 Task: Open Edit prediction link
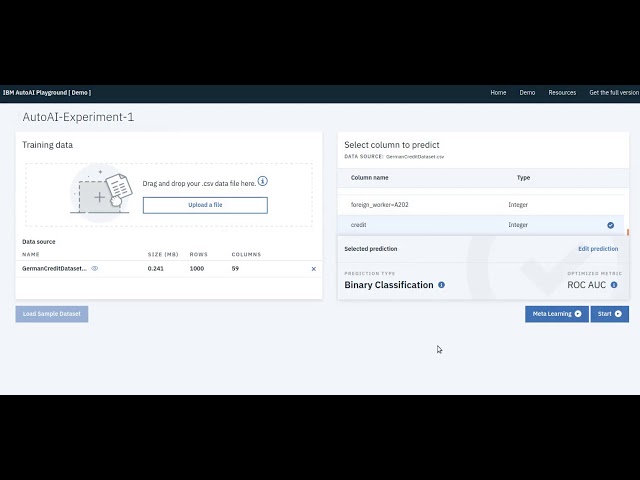(x=598, y=249)
